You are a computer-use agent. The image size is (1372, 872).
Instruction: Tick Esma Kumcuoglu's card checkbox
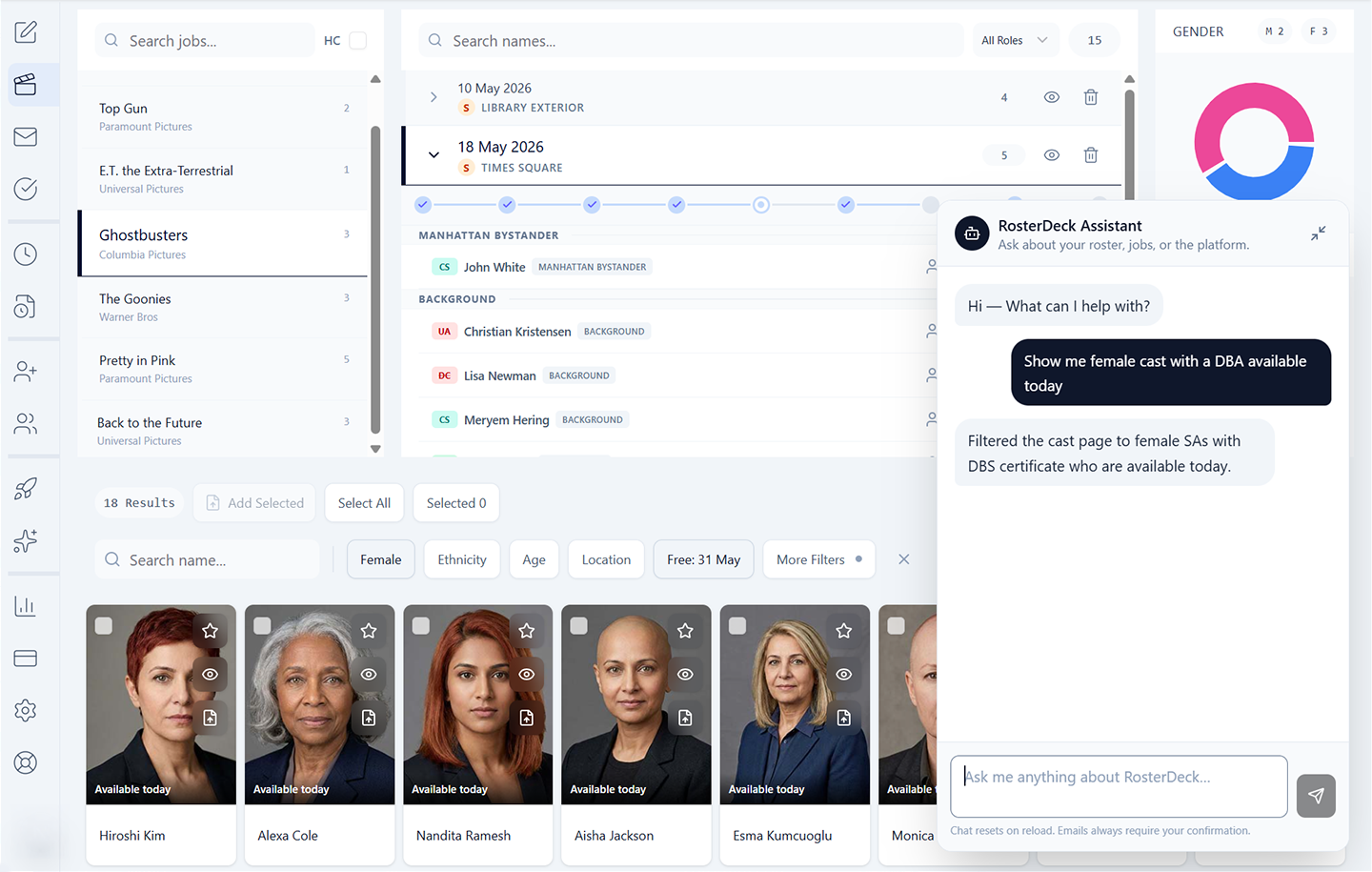point(737,626)
